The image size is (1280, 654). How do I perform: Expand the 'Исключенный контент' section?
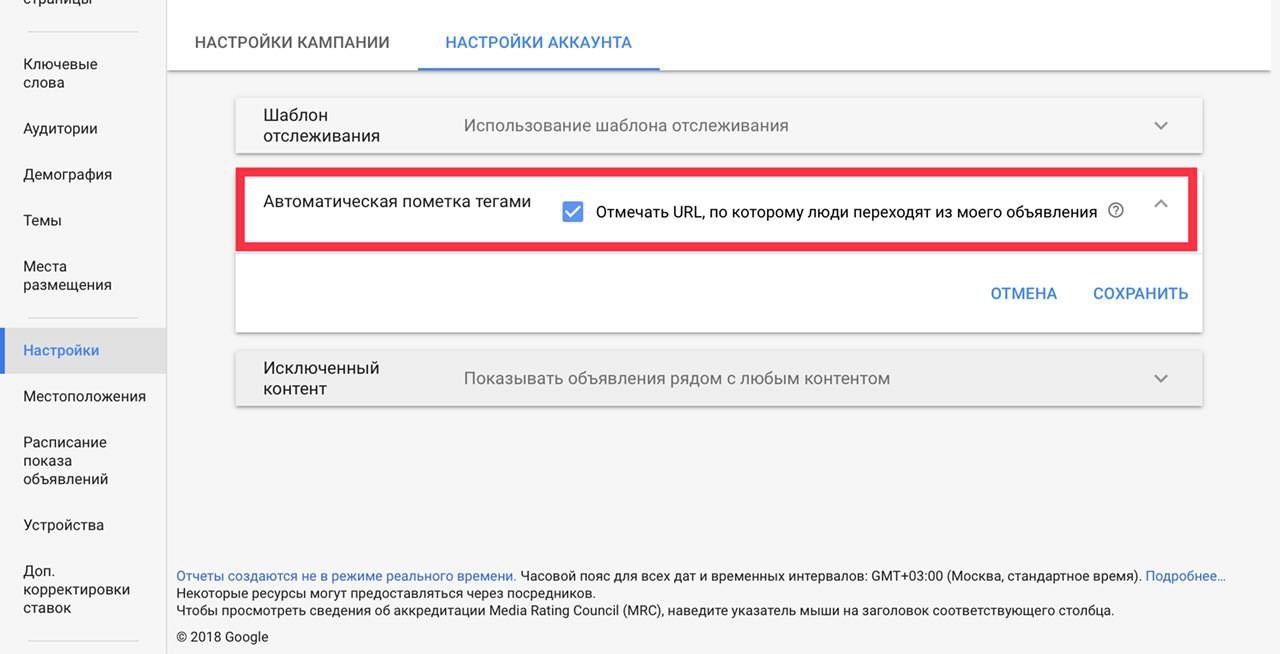point(1161,379)
